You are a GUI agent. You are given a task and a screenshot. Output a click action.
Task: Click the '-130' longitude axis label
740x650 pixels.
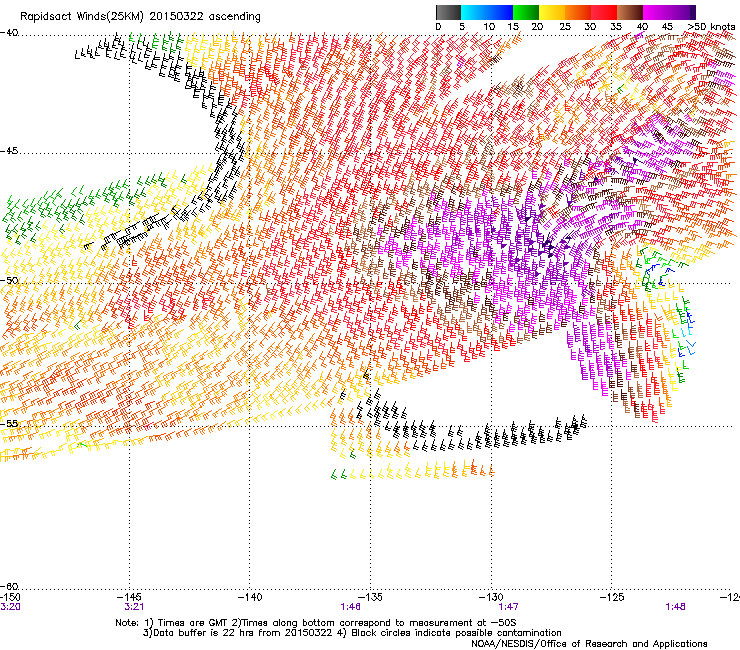(491, 597)
